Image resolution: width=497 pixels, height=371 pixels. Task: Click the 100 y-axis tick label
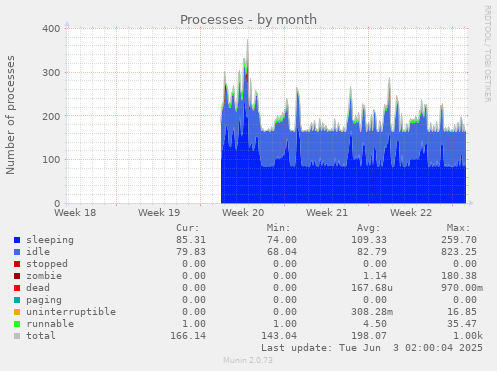pyautogui.click(x=51, y=160)
